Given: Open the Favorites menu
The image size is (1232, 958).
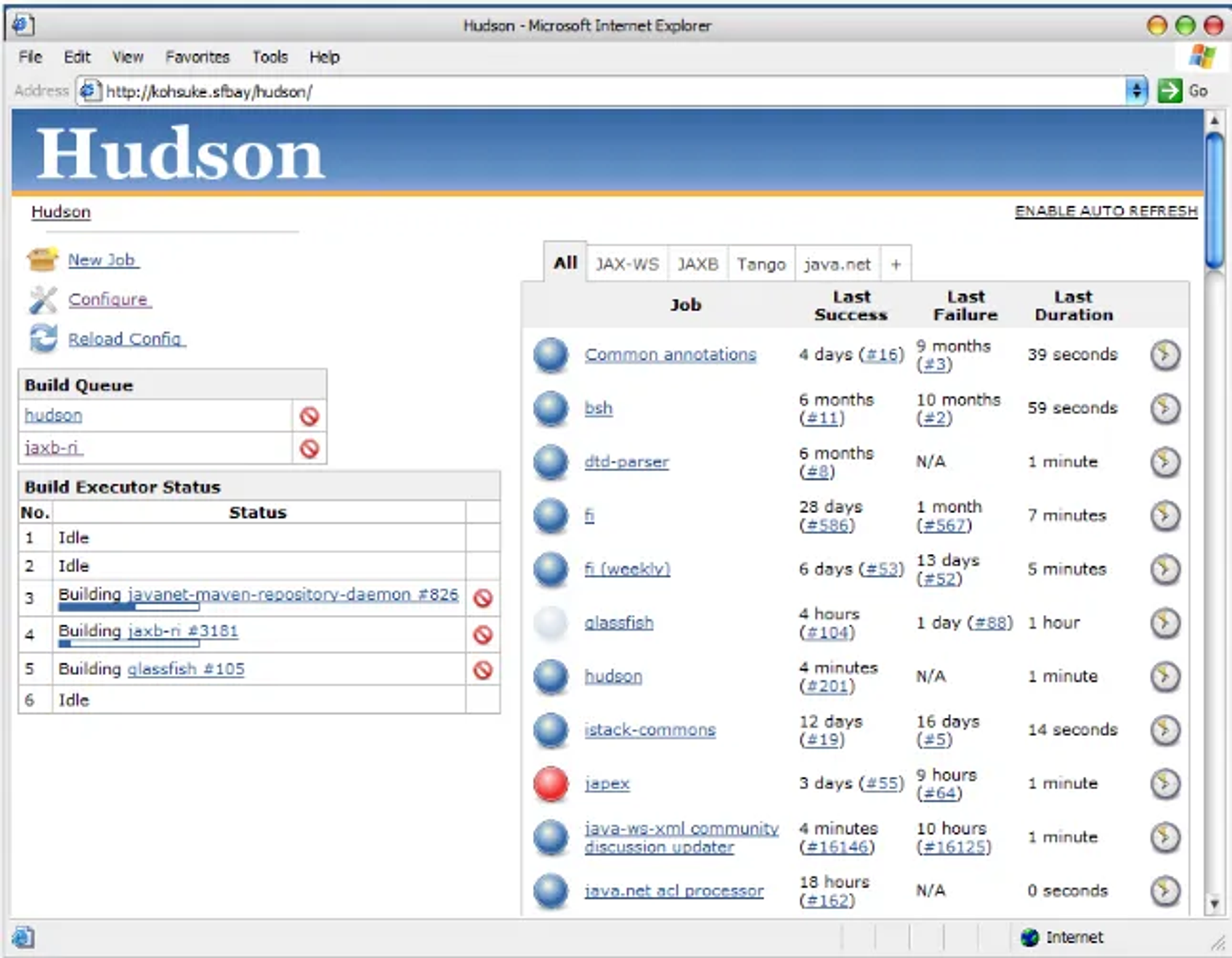Looking at the screenshot, I should (x=198, y=57).
